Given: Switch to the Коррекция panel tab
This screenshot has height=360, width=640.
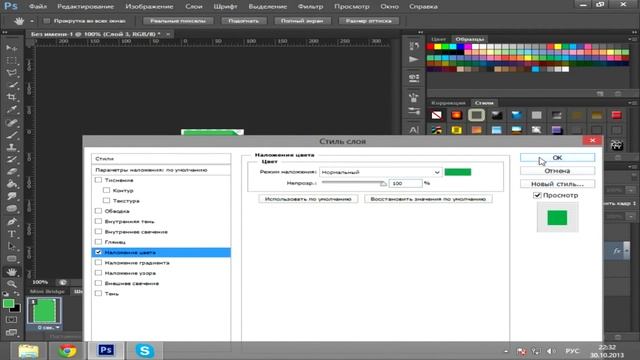Looking at the screenshot, I should point(448,103).
